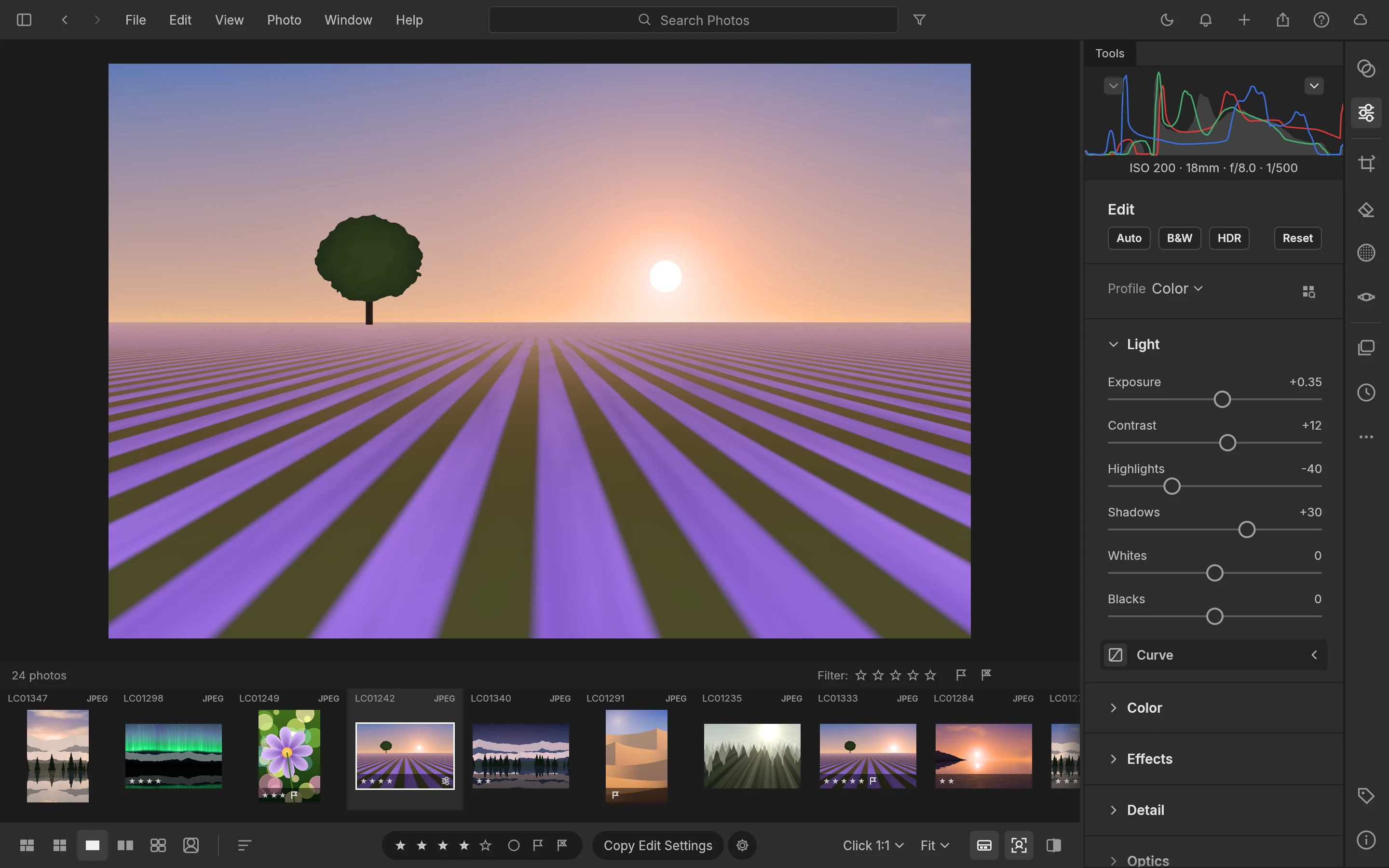Click the B&W button
The width and height of the screenshot is (1389, 868).
coord(1180,238)
